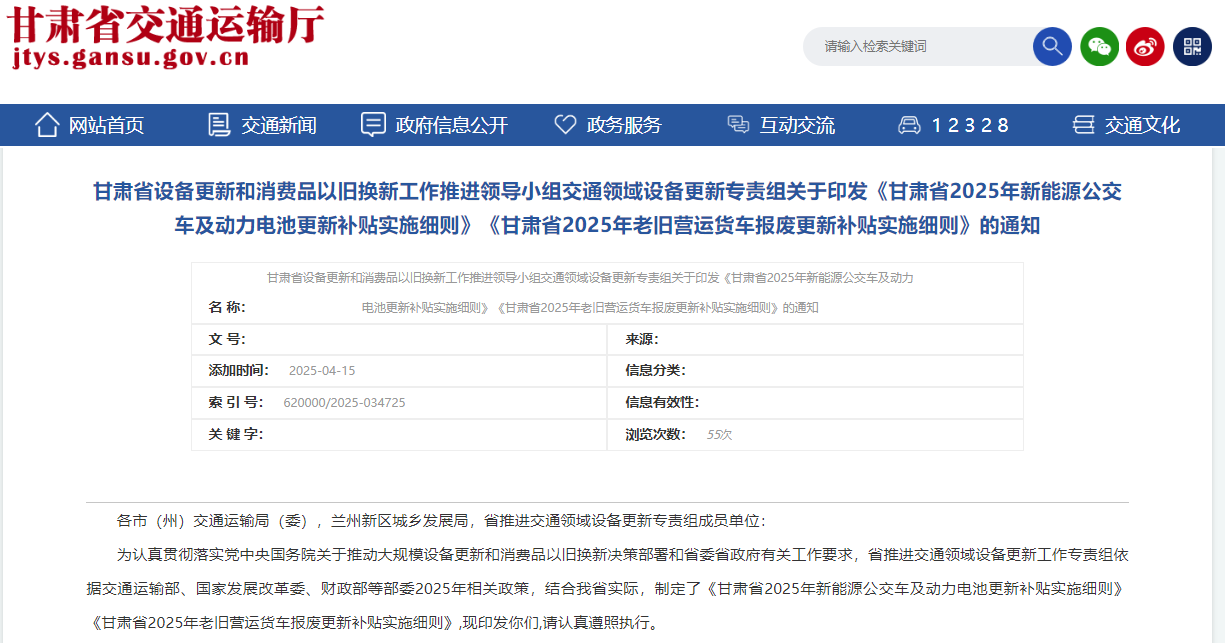Viewport: 1225px width, 643px height.
Task: Open the green WeChat icon
Action: [1099, 46]
